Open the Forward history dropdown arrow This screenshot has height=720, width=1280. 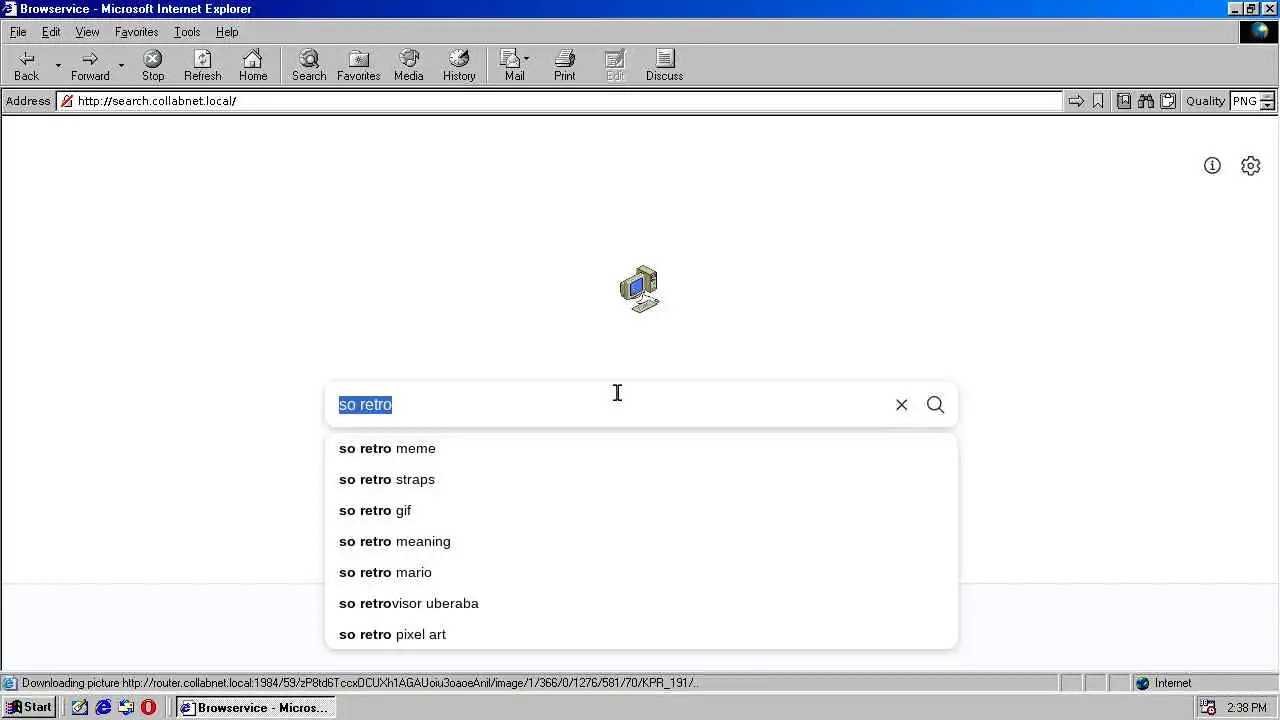(x=121, y=66)
